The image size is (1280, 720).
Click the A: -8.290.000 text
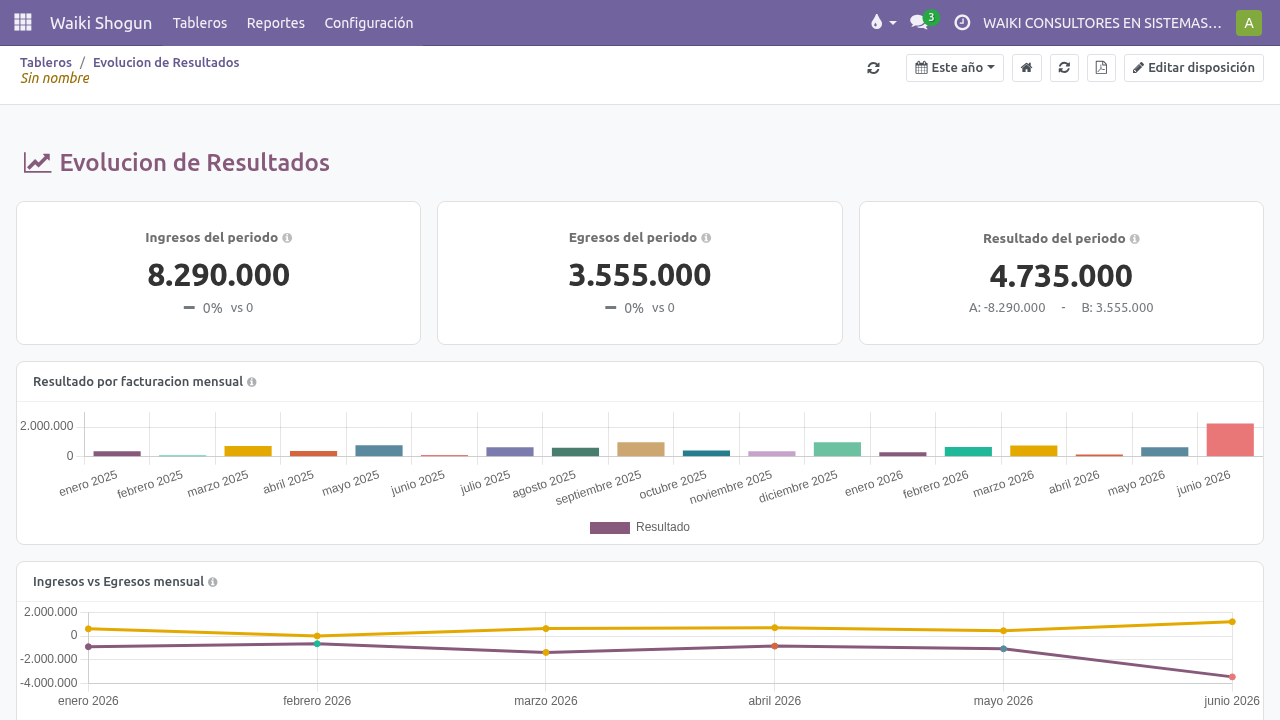[1007, 308]
